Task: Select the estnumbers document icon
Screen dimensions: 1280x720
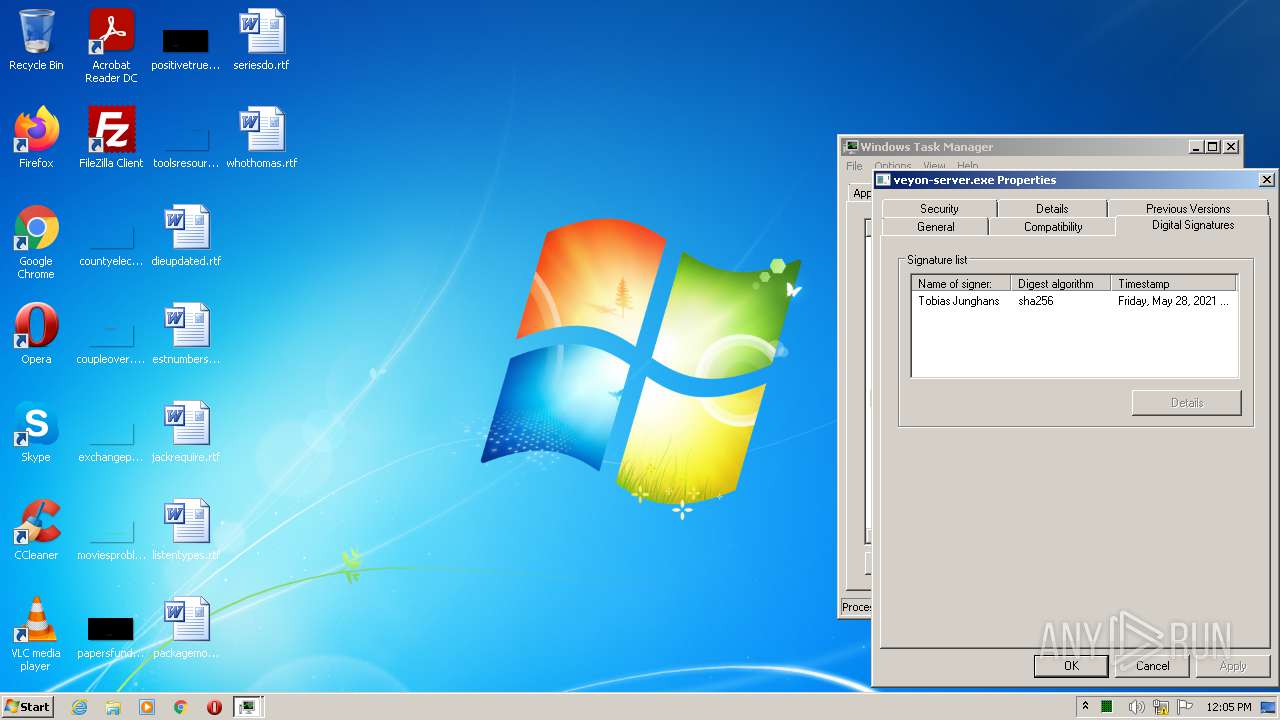Action: click(186, 334)
